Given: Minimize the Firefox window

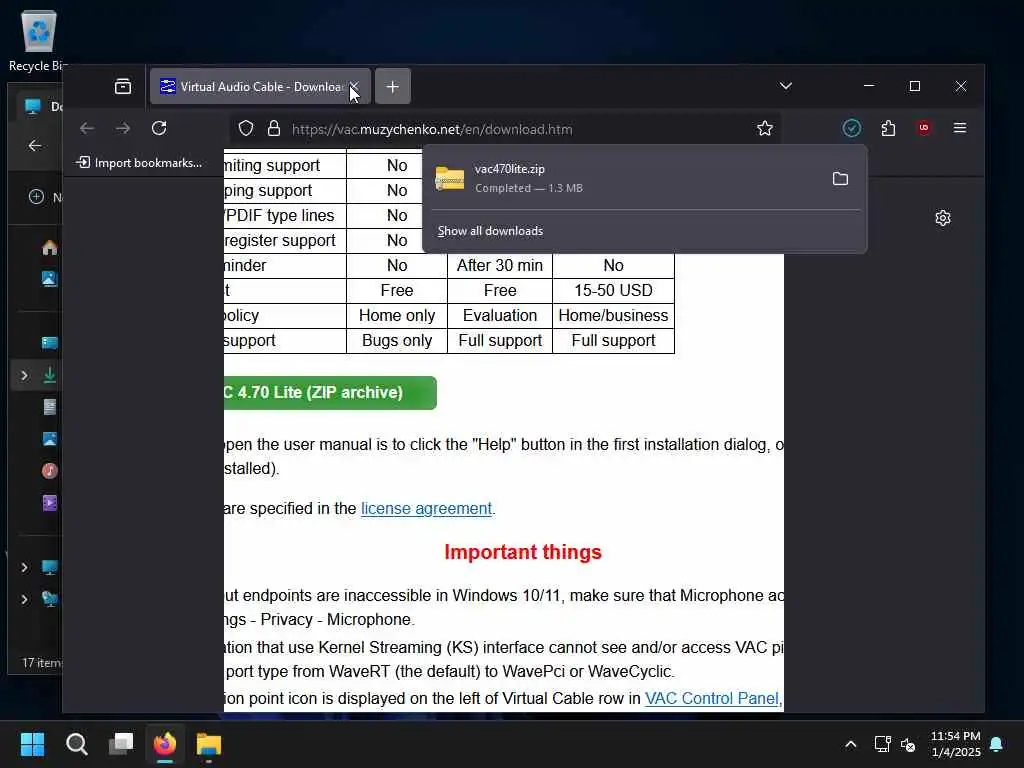Looking at the screenshot, I should 869,86.
